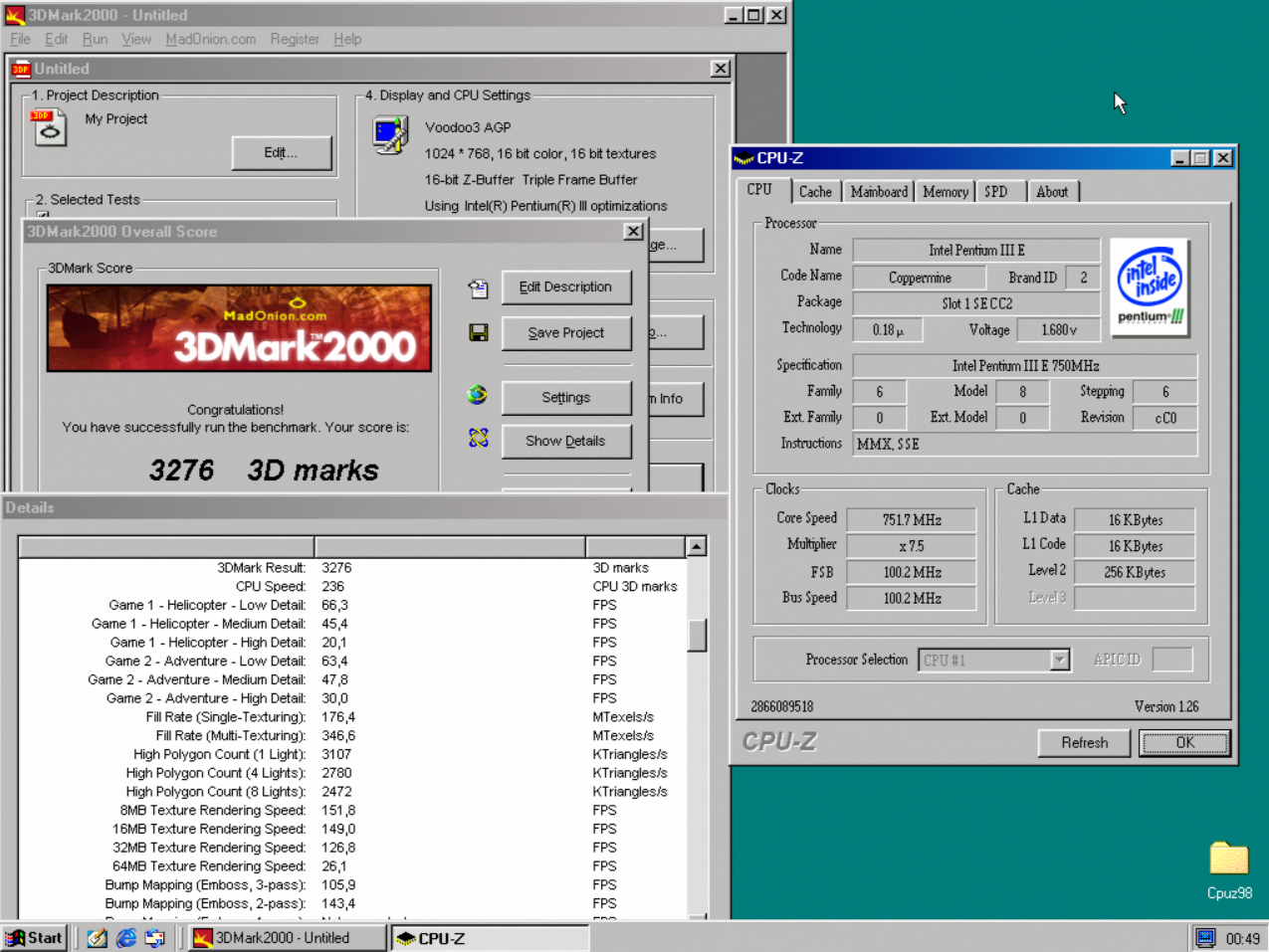Viewport: 1269px width, 952px height.
Task: Switch to the Memory tab
Action: pos(945,192)
